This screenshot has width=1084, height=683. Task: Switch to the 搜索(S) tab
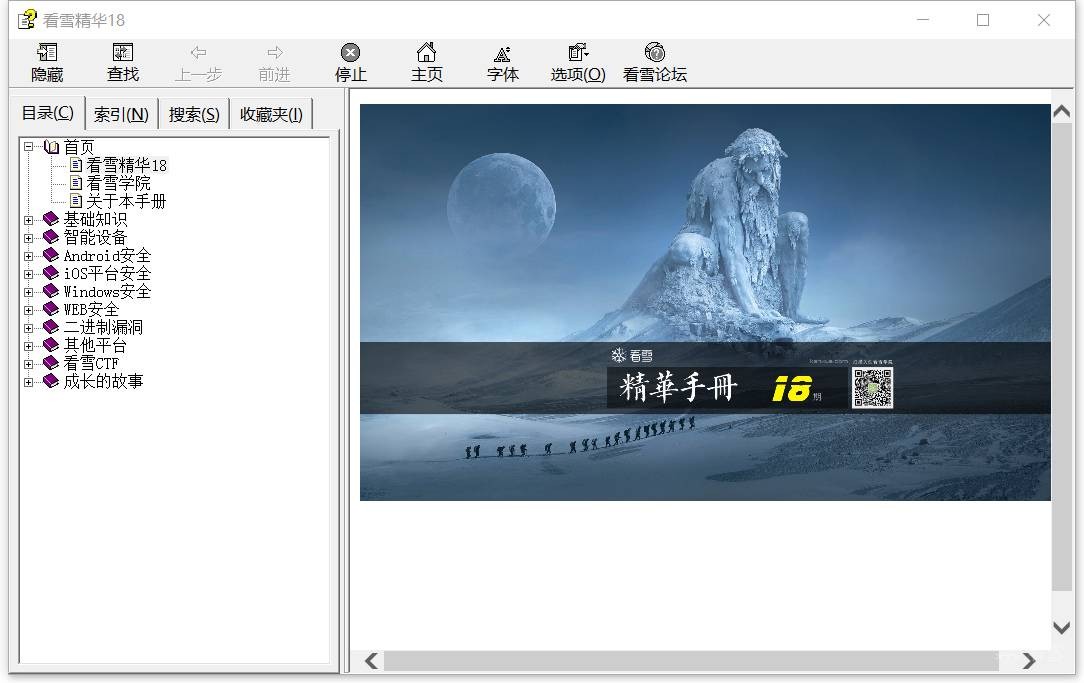pos(194,114)
